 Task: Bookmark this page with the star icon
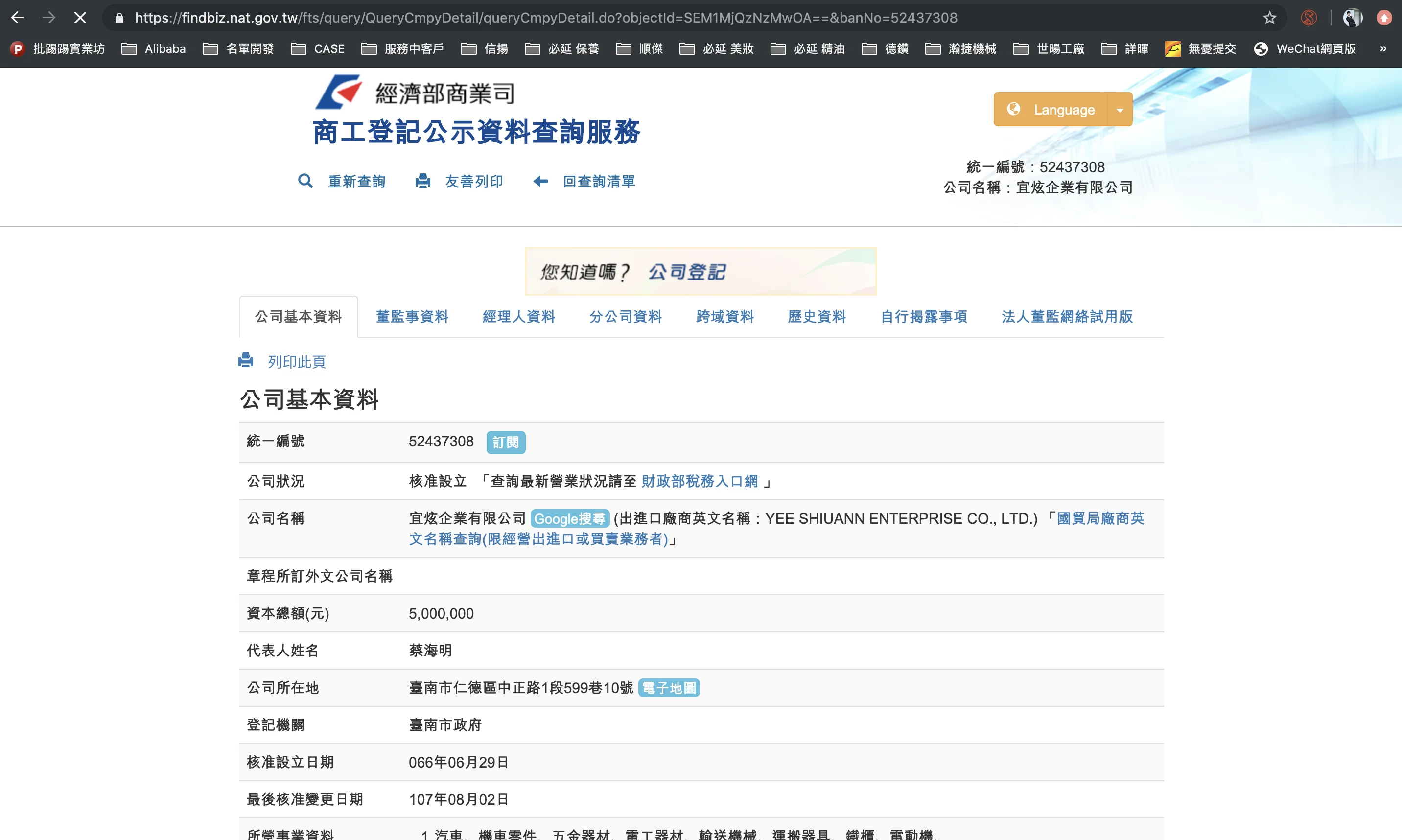(x=1269, y=18)
